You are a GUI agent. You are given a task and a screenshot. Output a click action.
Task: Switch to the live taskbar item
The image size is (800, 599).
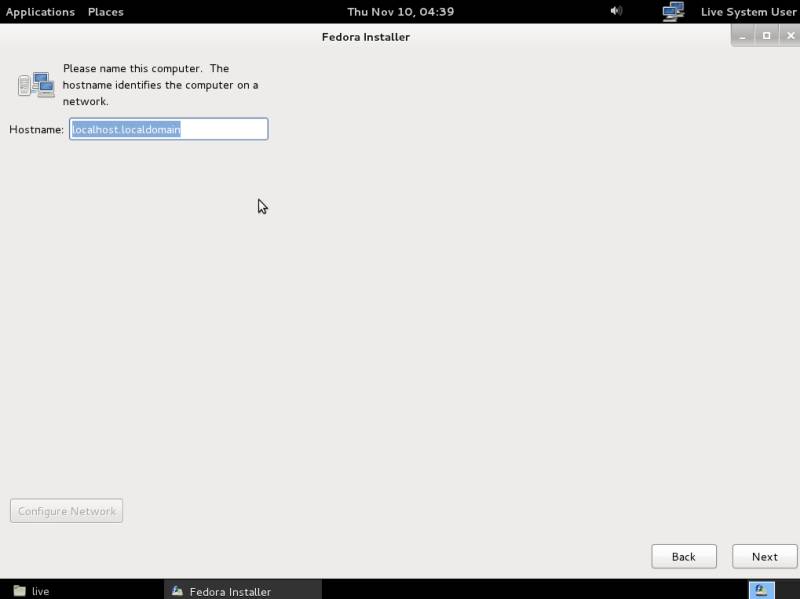coord(82,591)
